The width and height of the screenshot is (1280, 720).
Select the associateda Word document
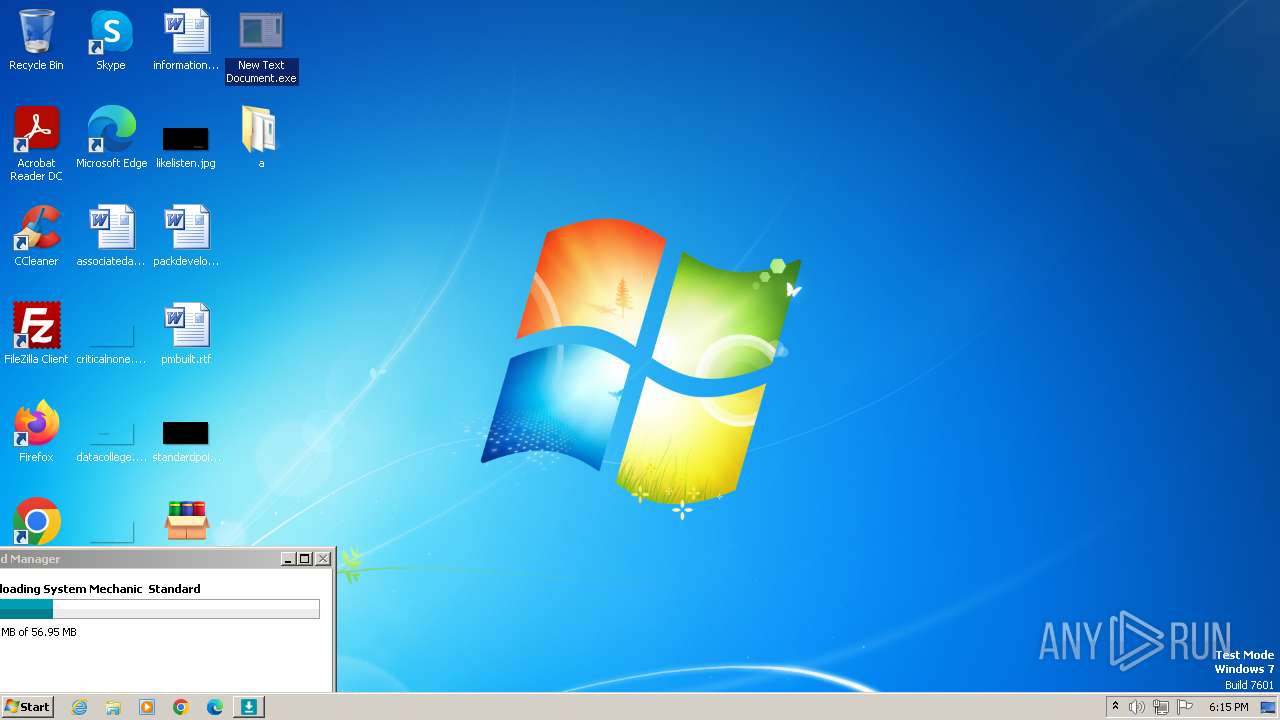(111, 236)
